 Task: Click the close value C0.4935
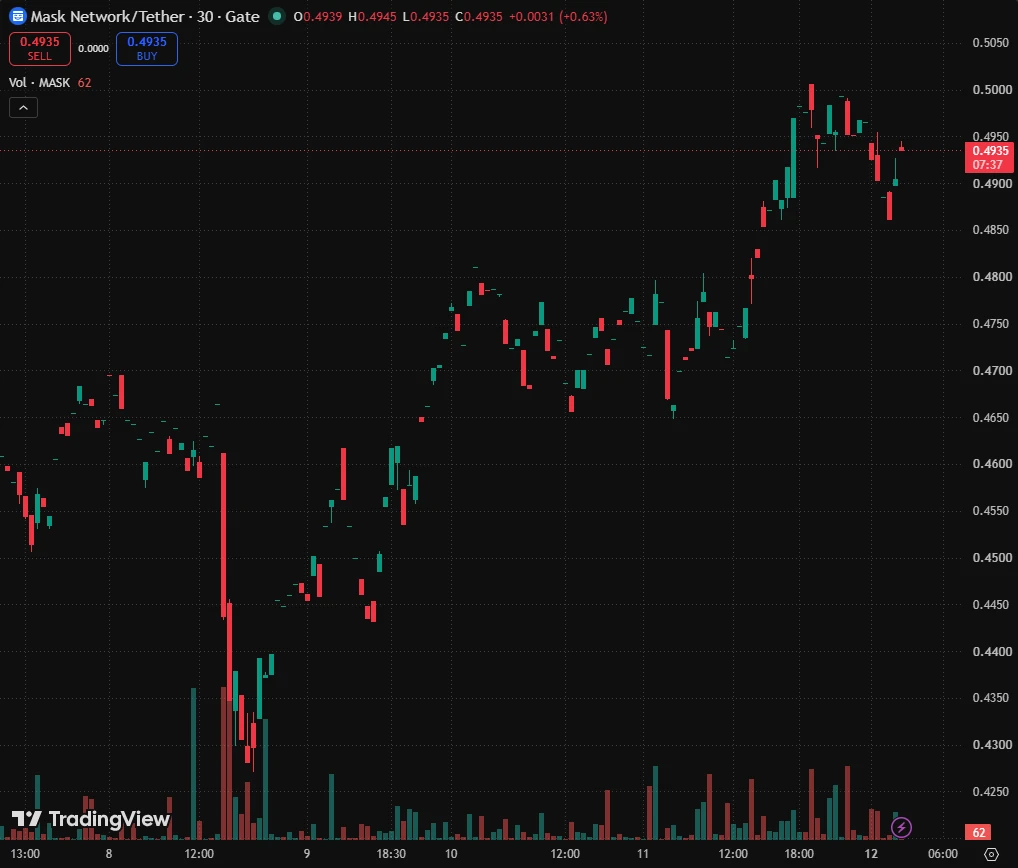(x=478, y=17)
